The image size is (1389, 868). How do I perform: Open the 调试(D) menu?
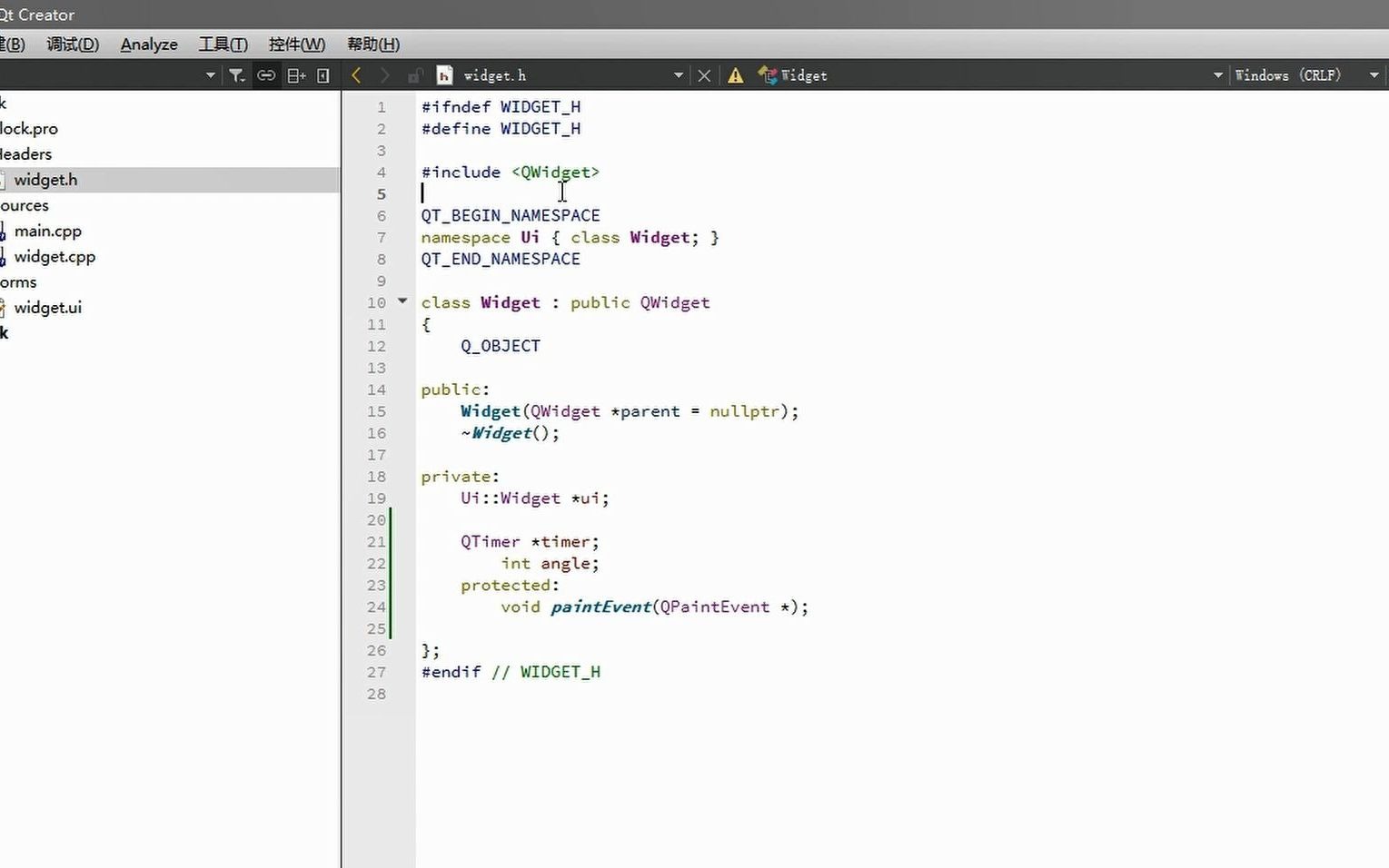point(73,44)
